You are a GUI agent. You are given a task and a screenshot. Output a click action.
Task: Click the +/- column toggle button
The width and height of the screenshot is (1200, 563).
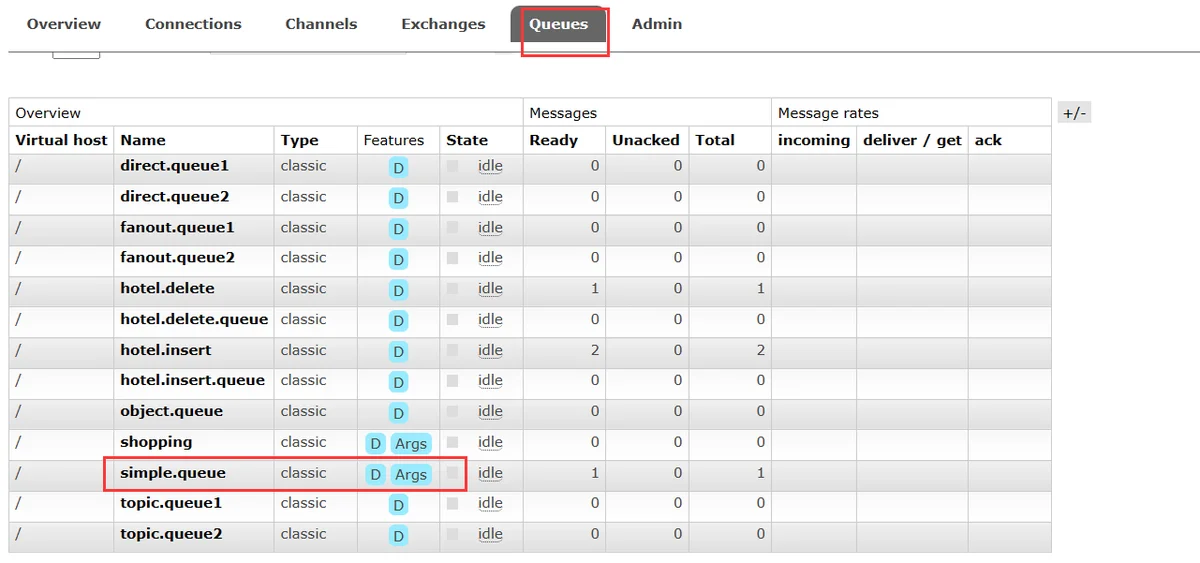(1074, 113)
